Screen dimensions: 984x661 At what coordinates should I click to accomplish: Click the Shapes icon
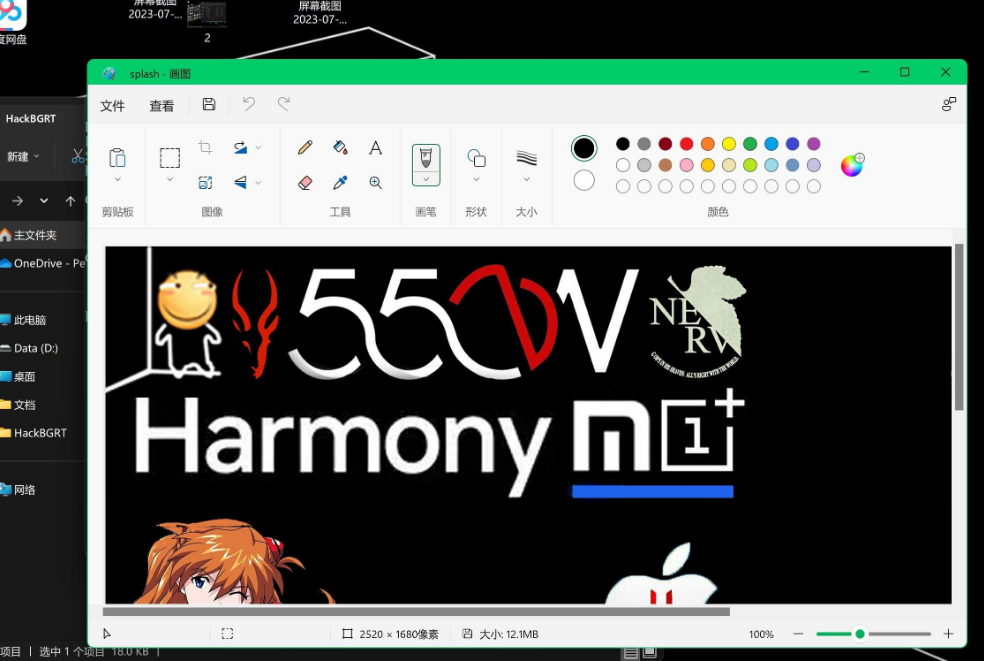476,158
